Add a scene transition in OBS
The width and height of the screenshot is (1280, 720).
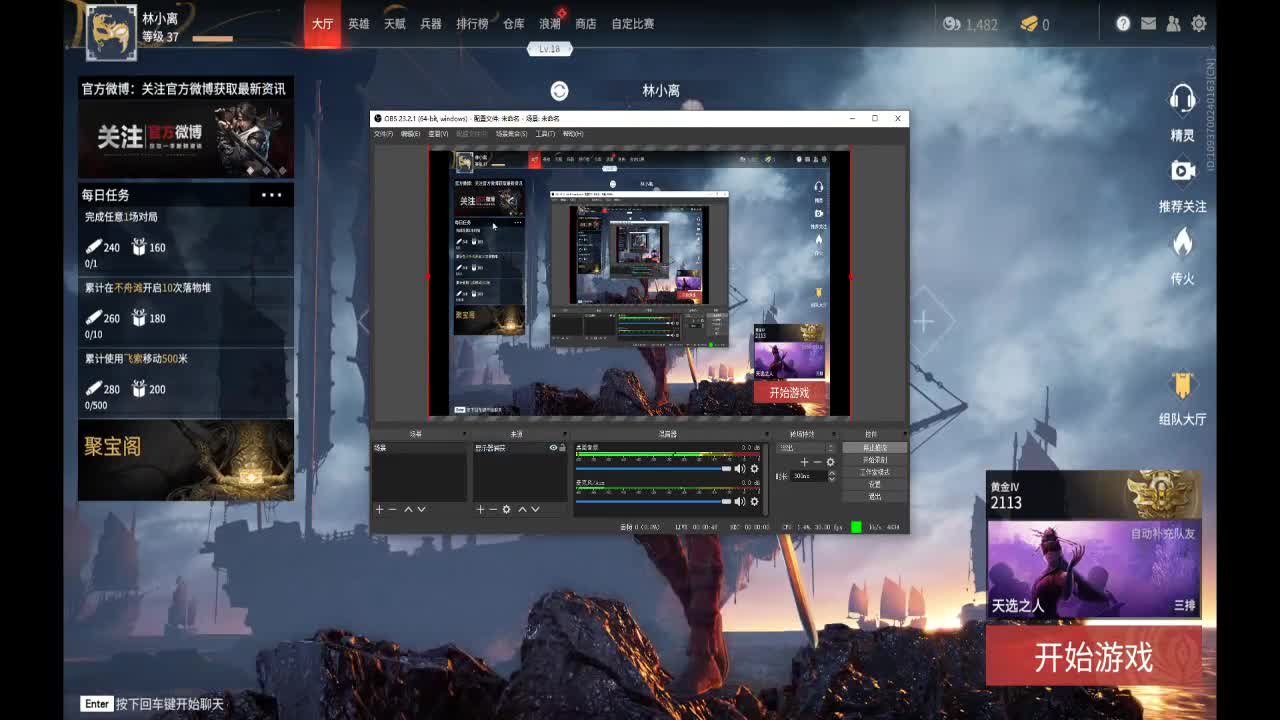(x=804, y=462)
